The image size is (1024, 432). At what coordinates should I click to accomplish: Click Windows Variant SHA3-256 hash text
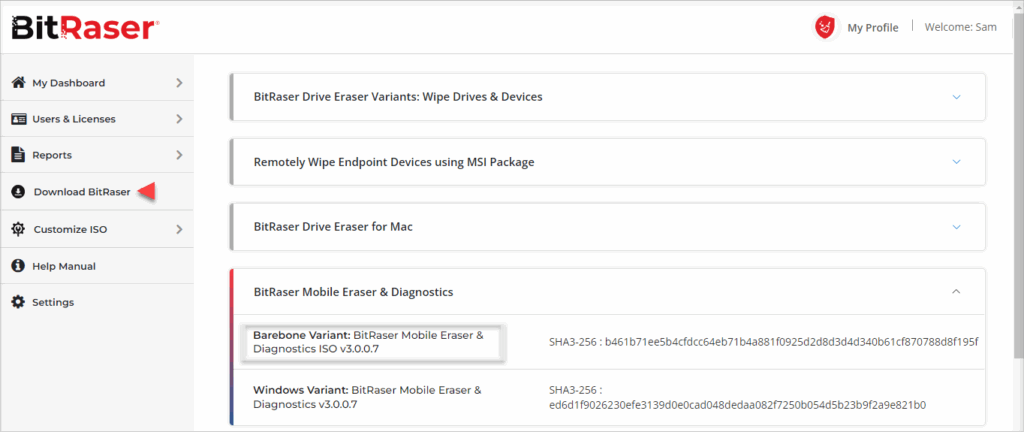738,397
